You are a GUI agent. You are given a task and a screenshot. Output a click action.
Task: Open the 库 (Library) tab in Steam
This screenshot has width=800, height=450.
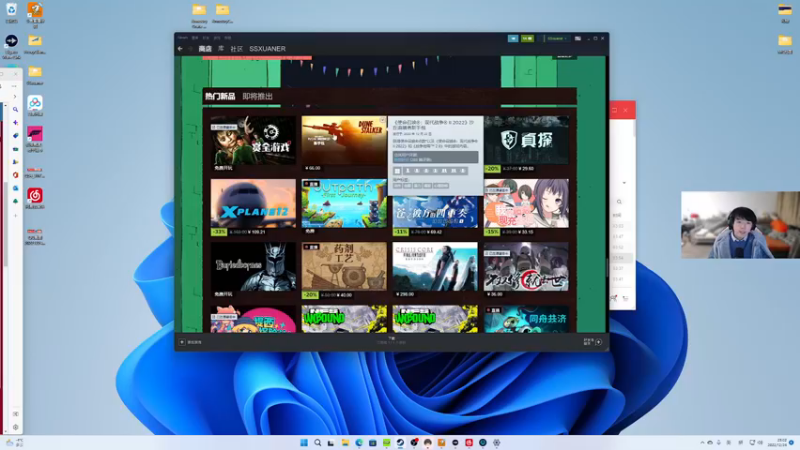[x=221, y=48]
